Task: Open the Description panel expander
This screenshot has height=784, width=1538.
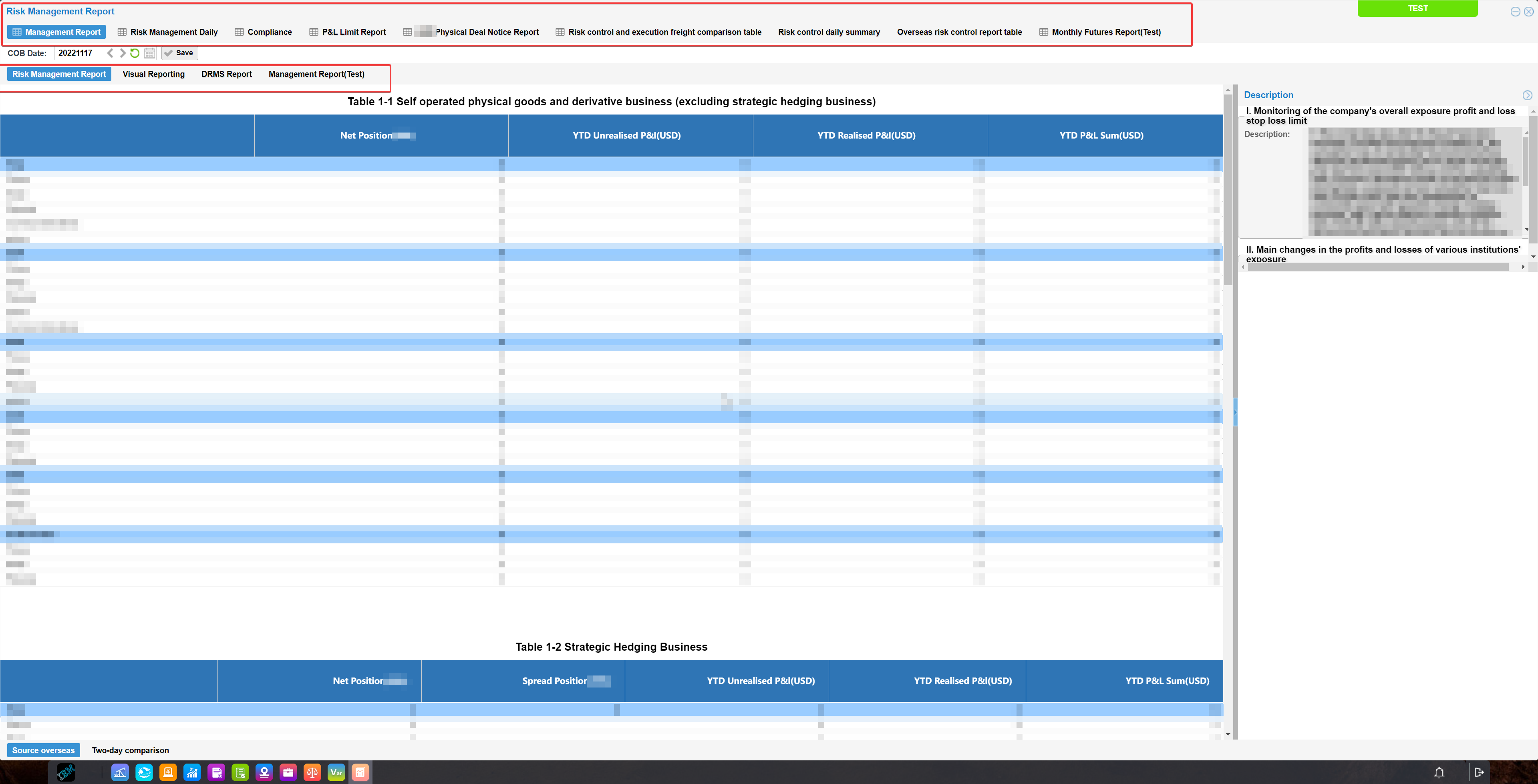Action: [x=1525, y=95]
